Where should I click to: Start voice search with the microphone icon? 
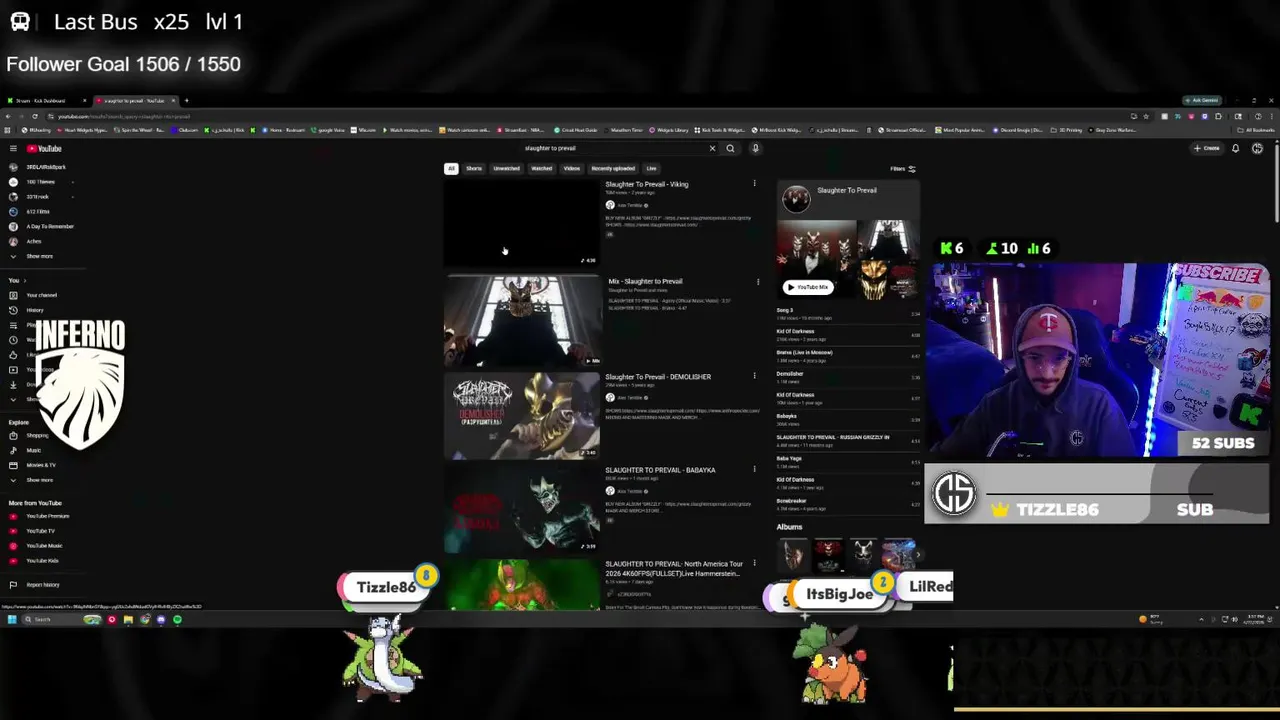coord(755,148)
